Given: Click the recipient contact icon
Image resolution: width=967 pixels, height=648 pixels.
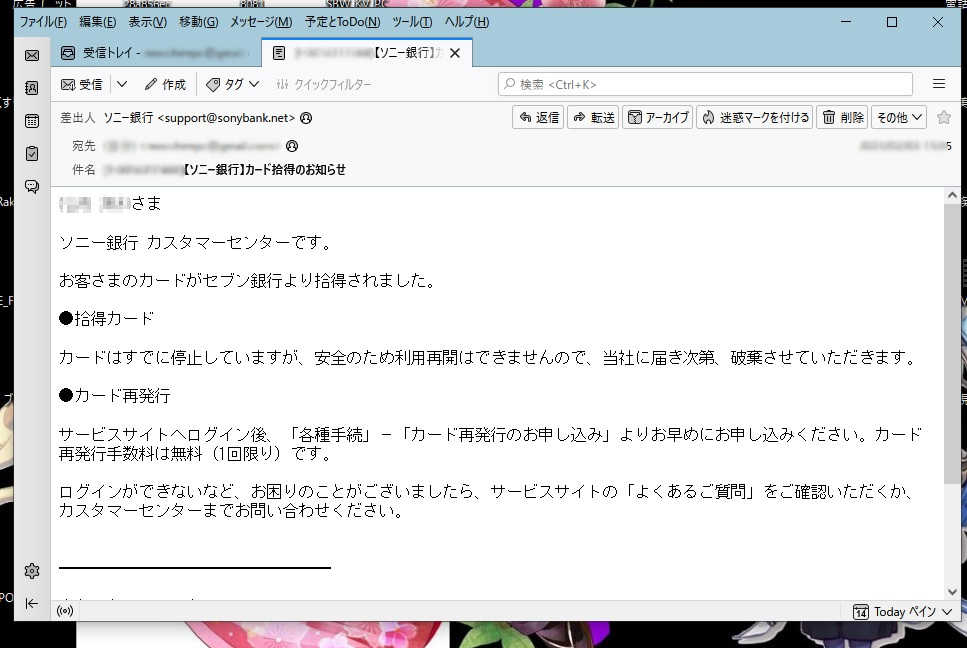Looking at the screenshot, I should [x=292, y=146].
